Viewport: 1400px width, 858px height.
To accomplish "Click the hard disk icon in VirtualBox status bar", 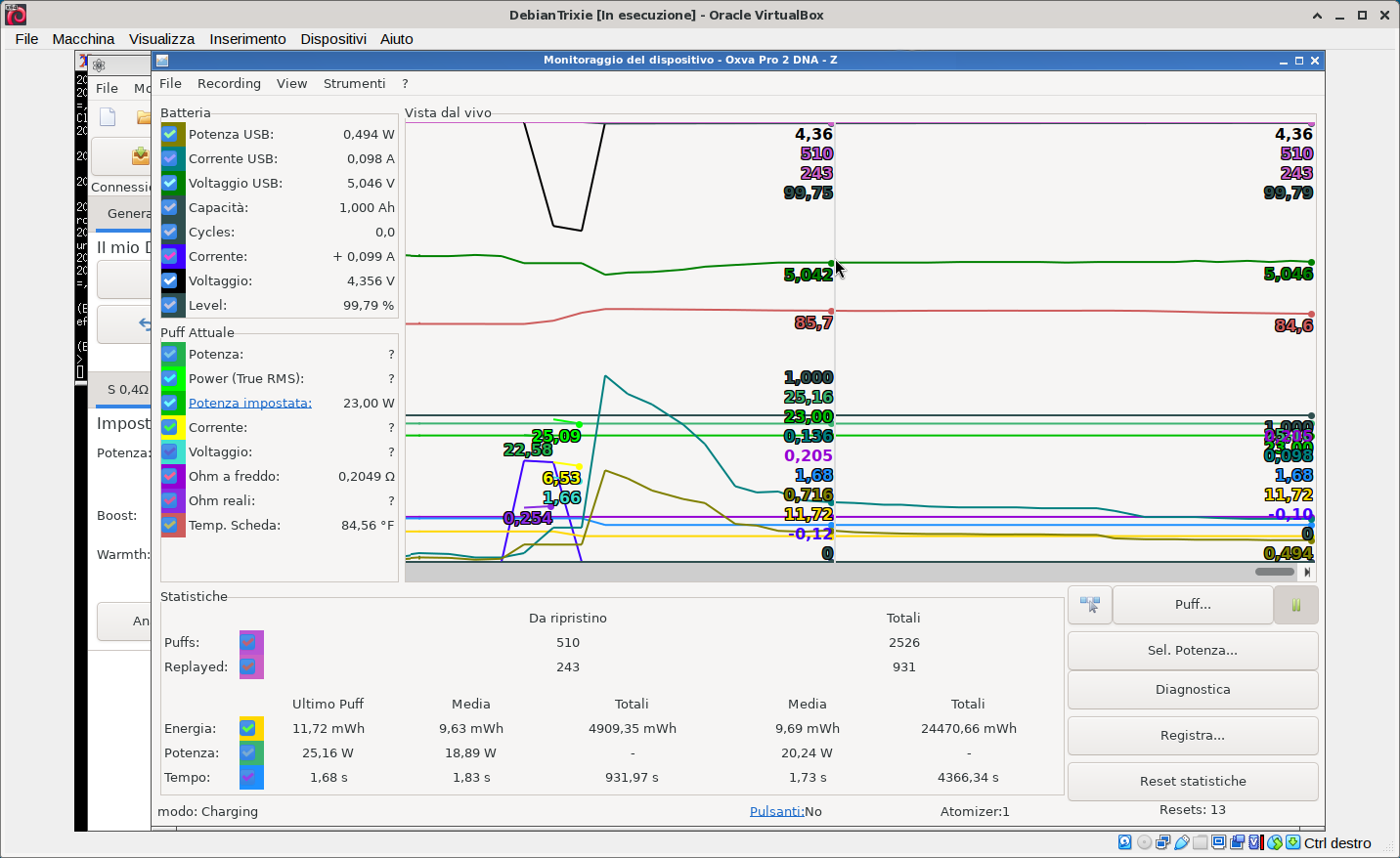I will click(1124, 842).
